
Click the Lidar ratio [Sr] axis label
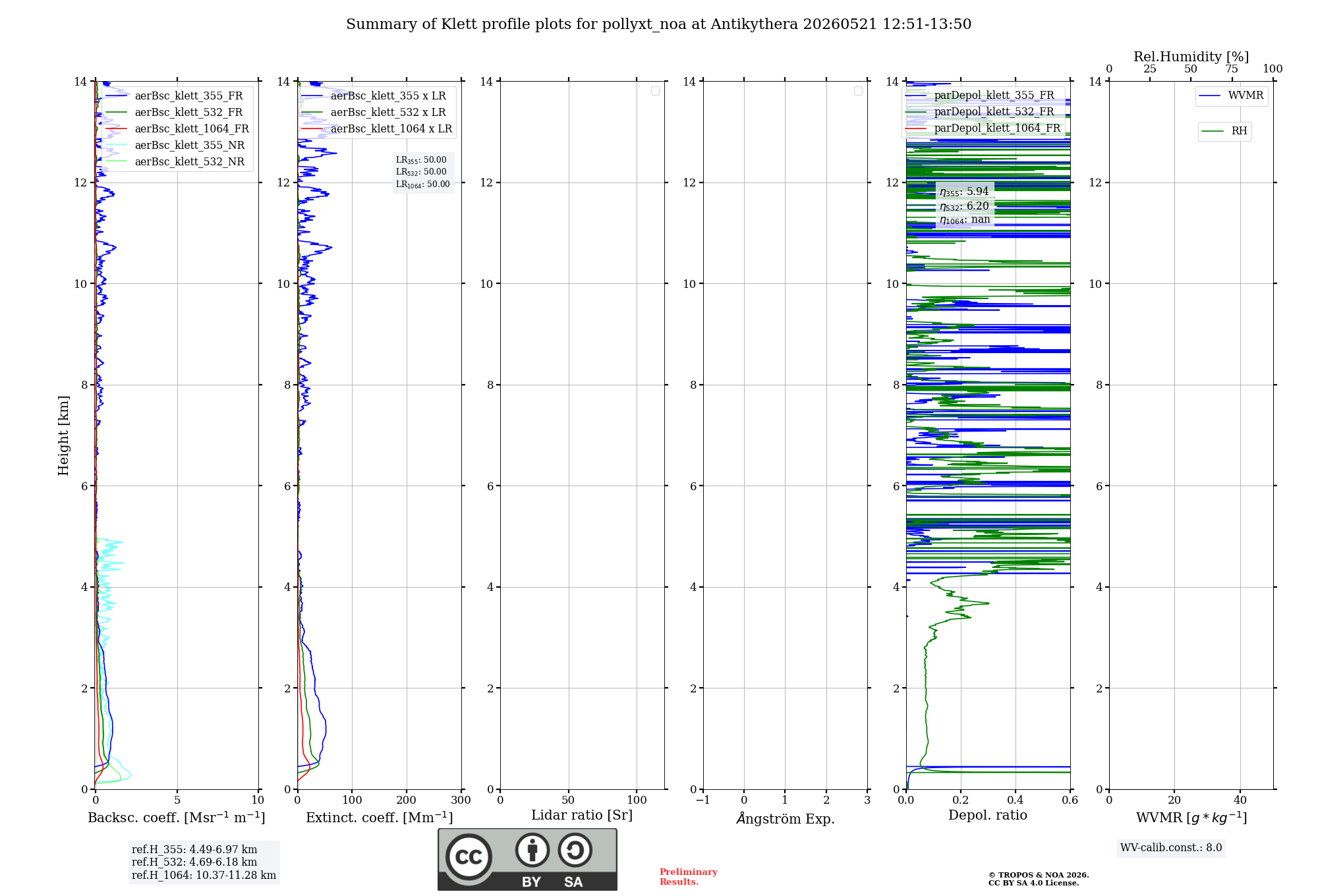click(x=582, y=816)
